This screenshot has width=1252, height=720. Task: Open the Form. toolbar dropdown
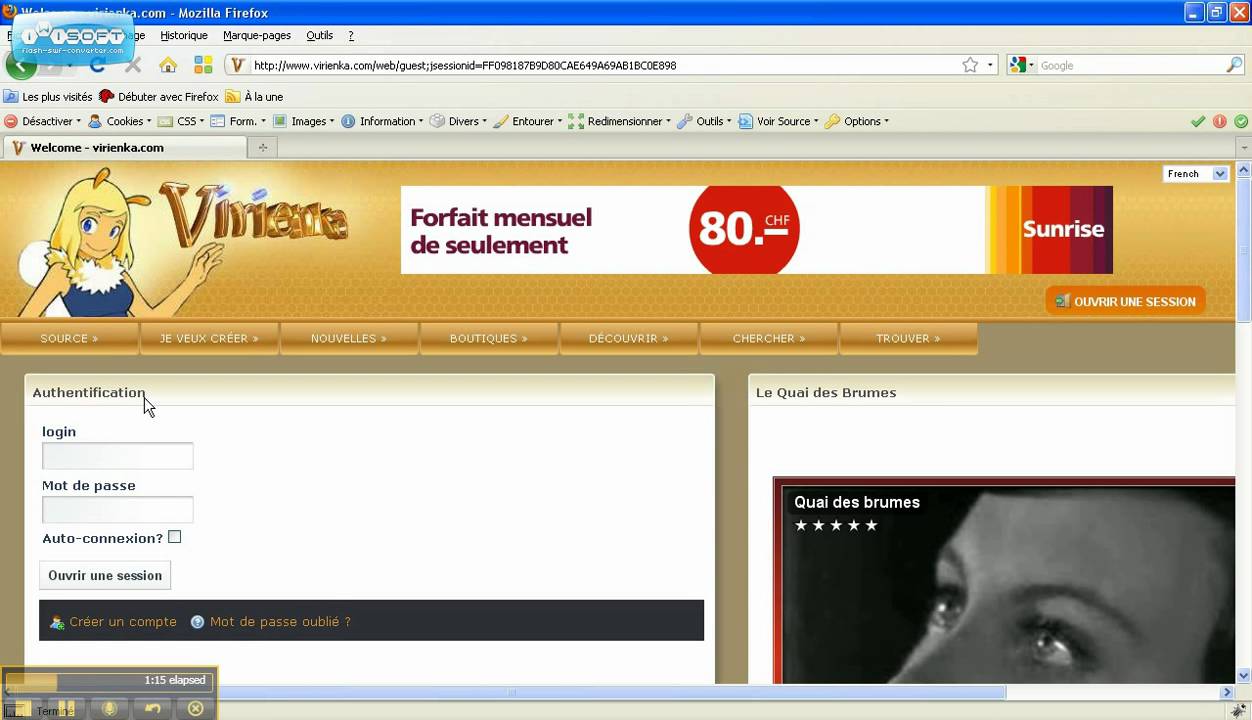(239, 121)
